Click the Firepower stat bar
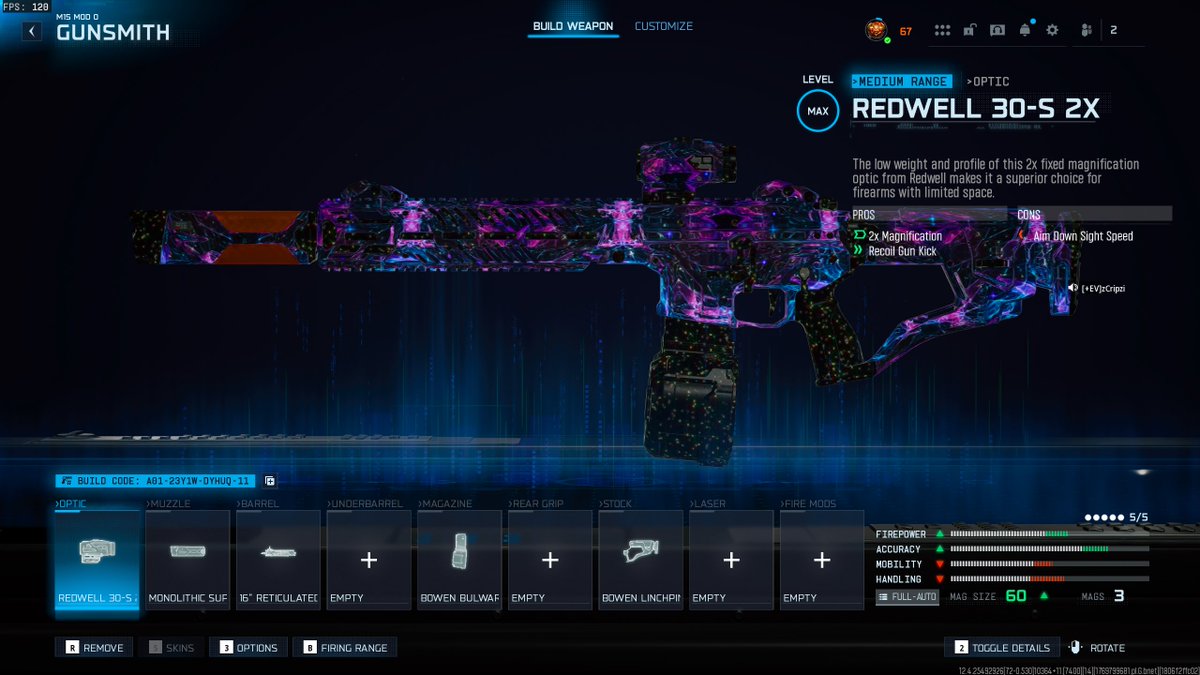This screenshot has width=1200, height=675. [1049, 534]
